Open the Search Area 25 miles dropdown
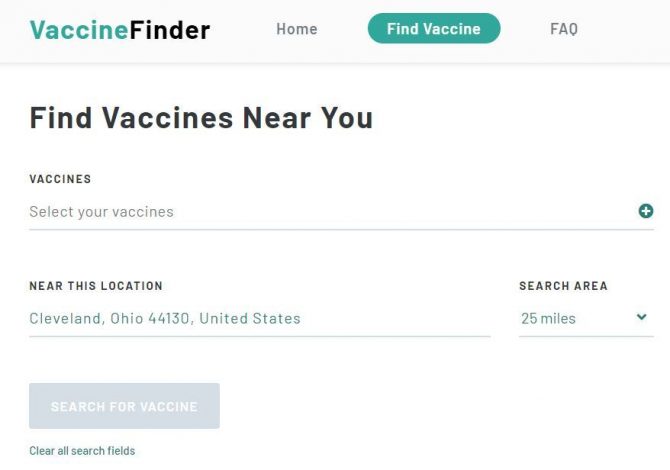The width and height of the screenshot is (670, 470). click(586, 318)
